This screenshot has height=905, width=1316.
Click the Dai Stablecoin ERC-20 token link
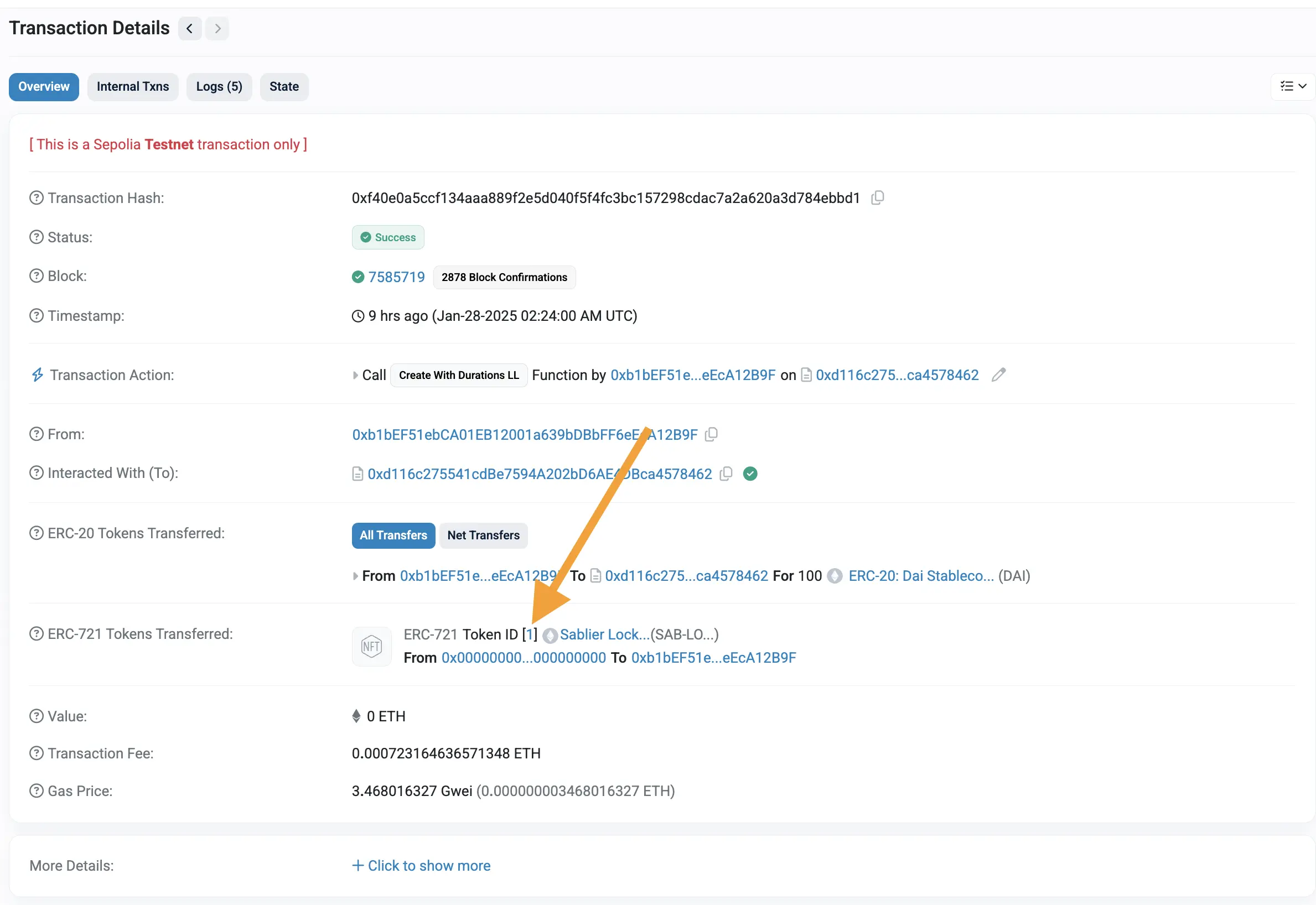pyautogui.click(x=919, y=575)
